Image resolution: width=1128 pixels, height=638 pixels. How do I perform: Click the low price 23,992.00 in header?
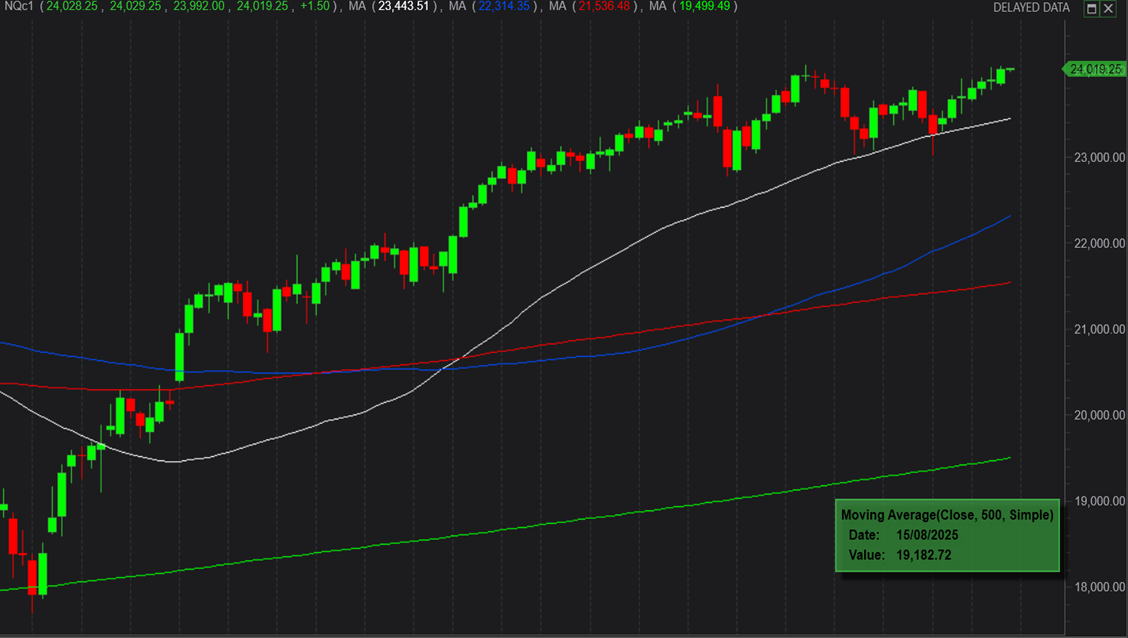(x=199, y=7)
